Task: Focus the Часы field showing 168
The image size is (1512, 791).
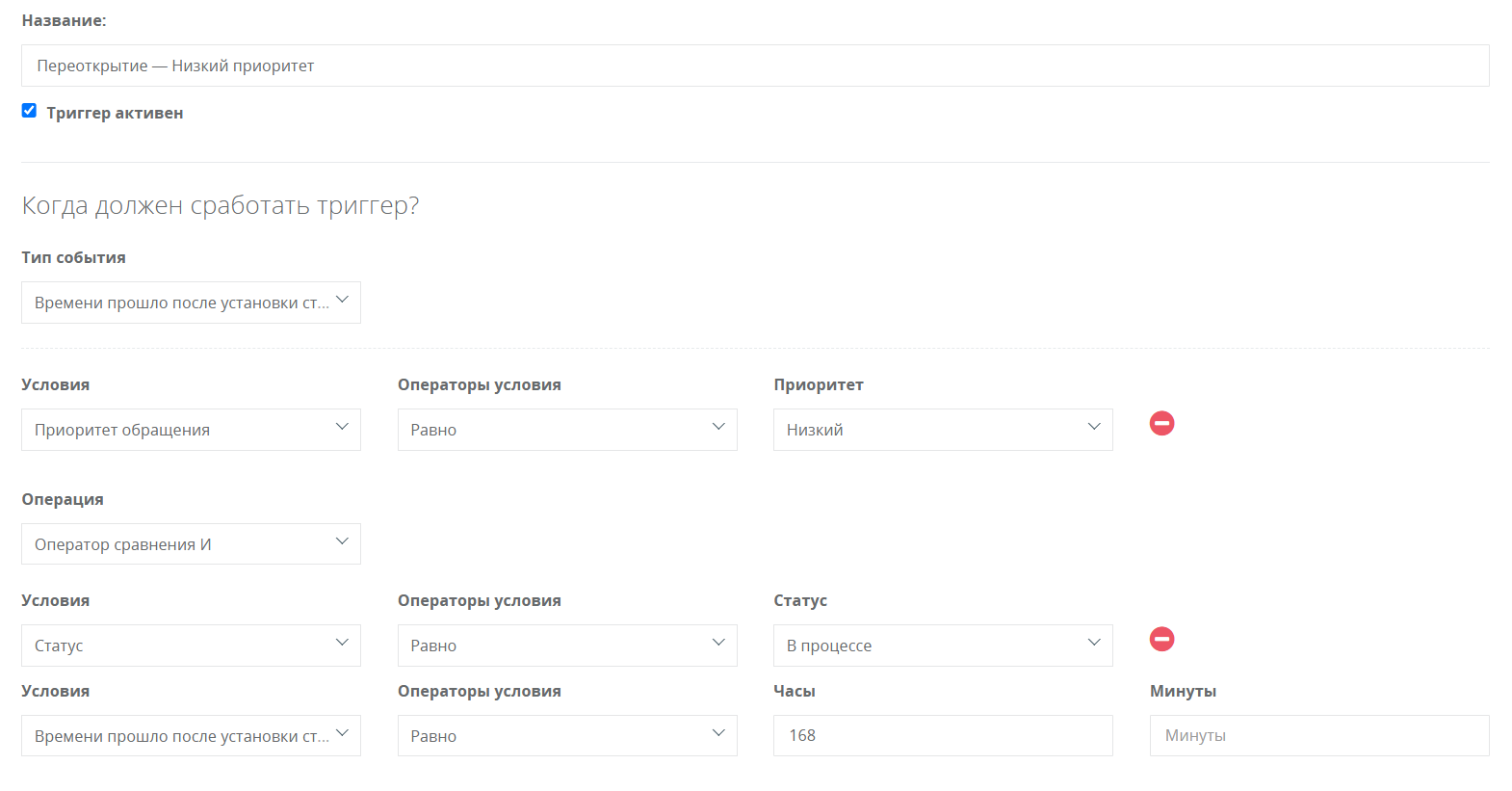Action: pyautogui.click(x=943, y=736)
